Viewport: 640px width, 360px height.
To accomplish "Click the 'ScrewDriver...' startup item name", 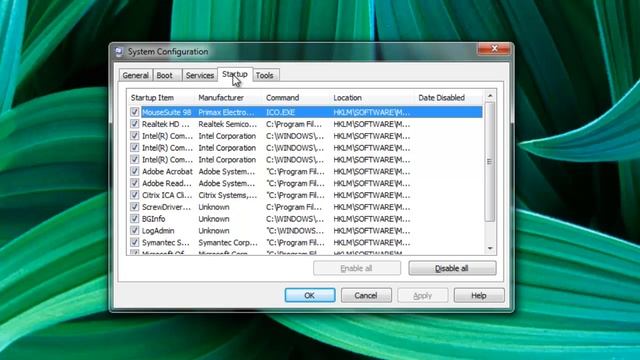I will click(166, 207).
